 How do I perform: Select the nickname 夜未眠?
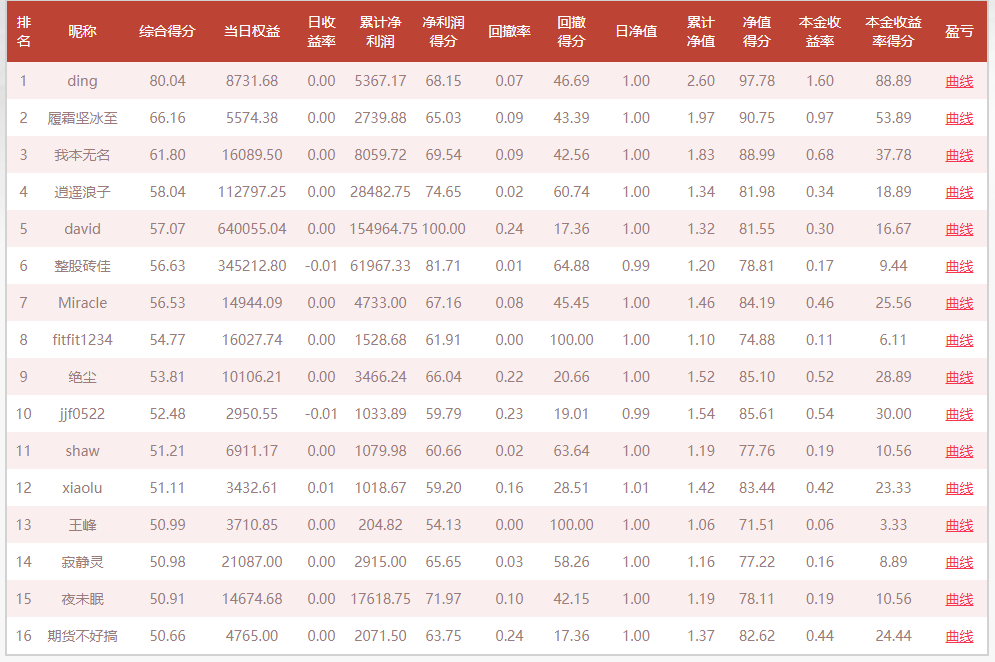pos(82,599)
